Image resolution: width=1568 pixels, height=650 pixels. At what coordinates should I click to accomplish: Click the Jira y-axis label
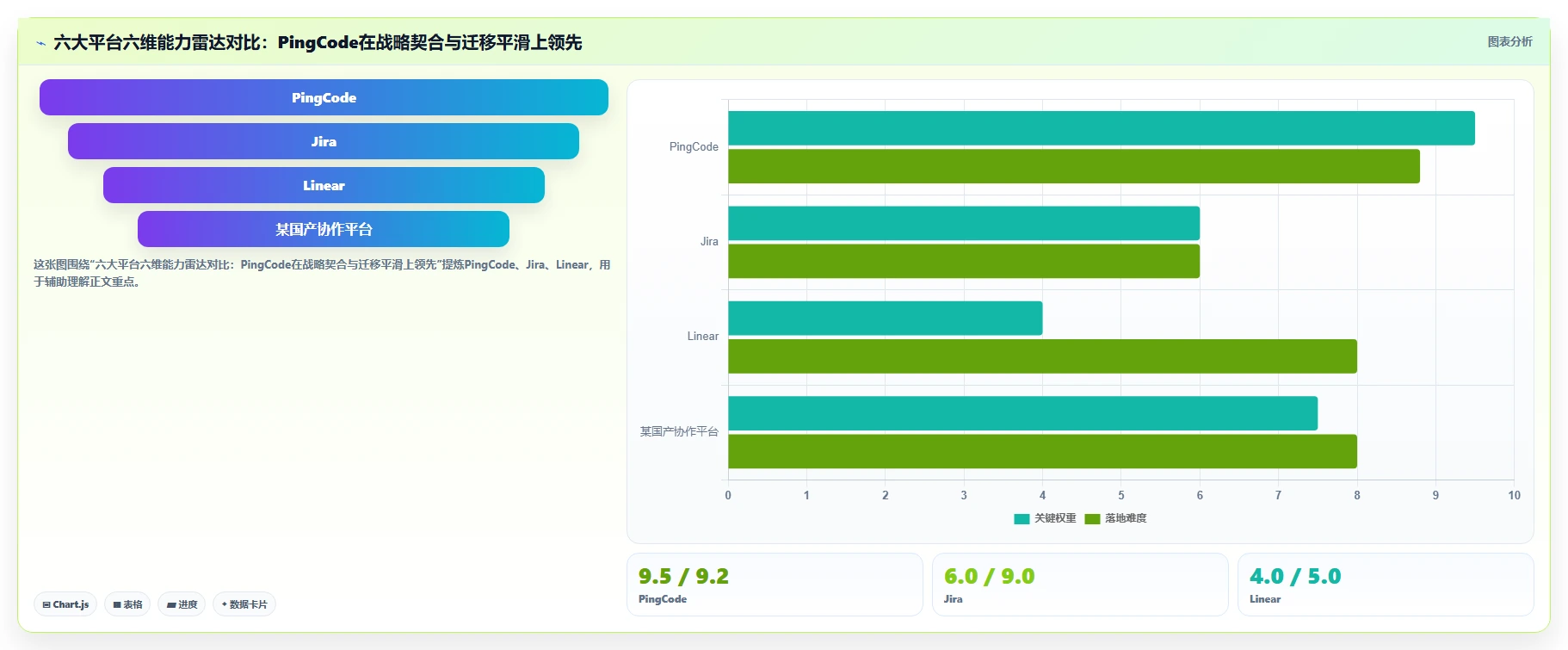tap(709, 242)
